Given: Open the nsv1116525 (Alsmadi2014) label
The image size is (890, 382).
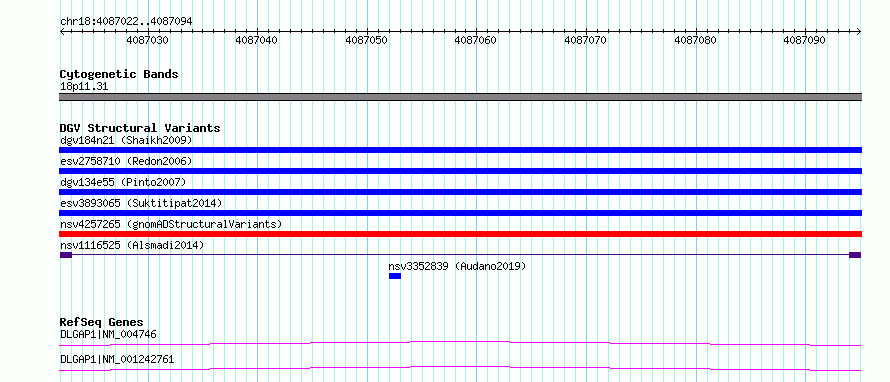Looking at the screenshot, I should coord(132,245).
